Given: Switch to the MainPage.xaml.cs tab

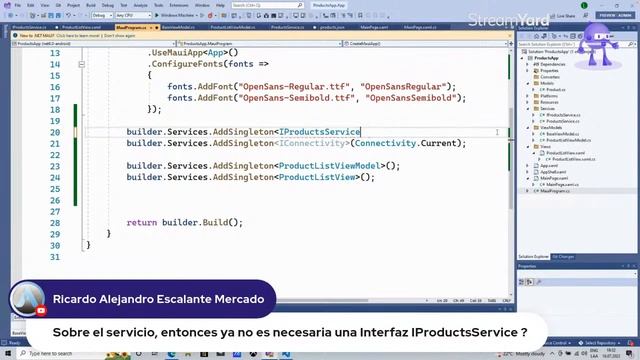Looking at the screenshot, I should (x=420, y=27).
